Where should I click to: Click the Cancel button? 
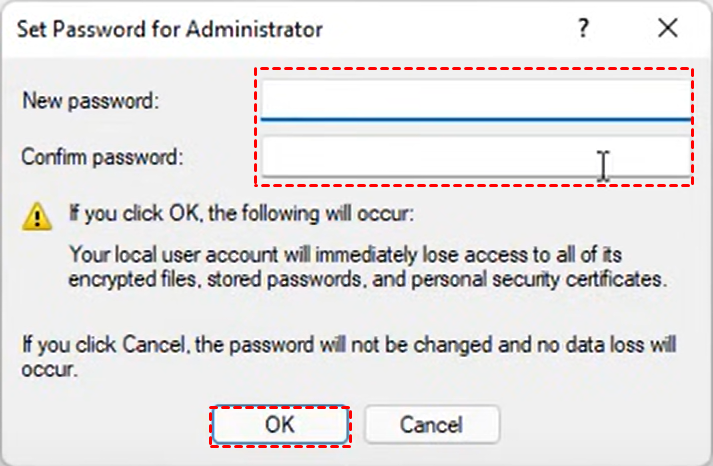point(432,425)
